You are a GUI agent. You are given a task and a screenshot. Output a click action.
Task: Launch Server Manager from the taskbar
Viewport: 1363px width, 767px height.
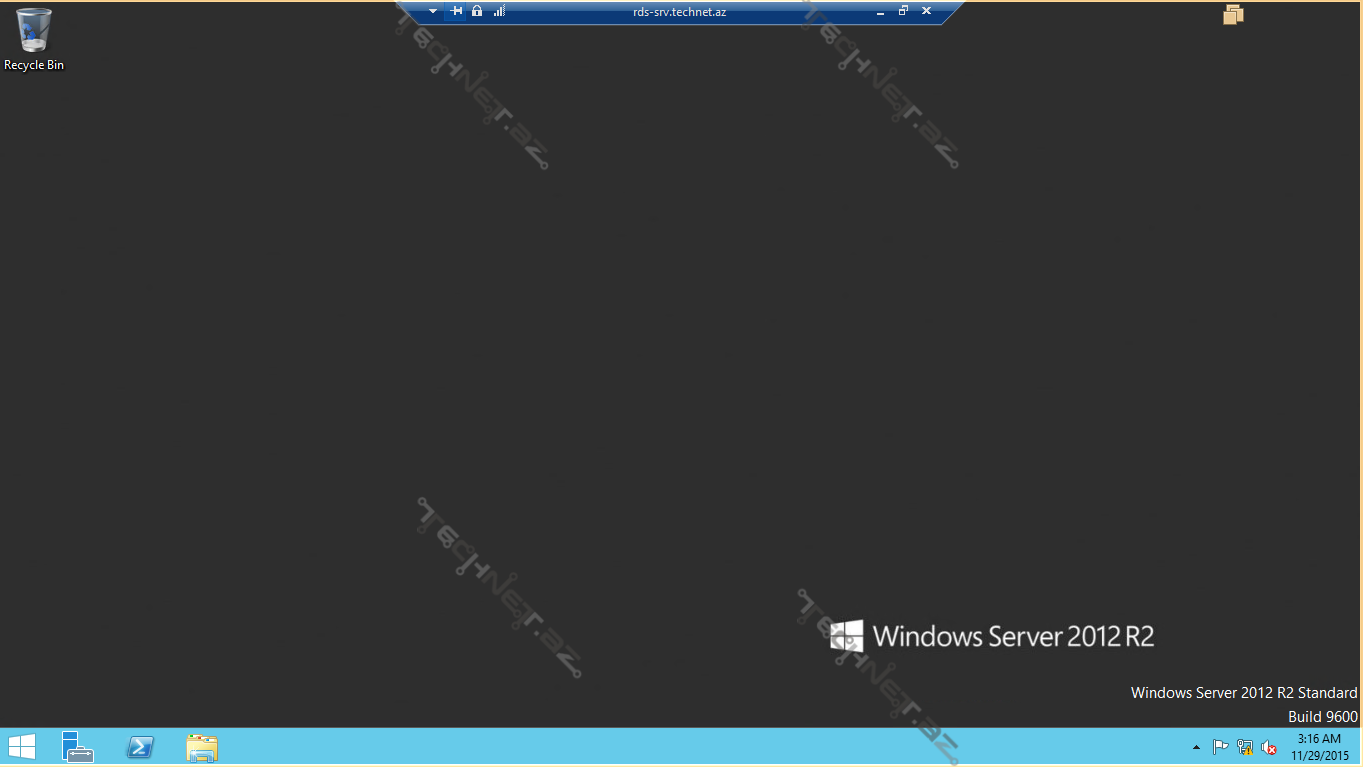pyautogui.click(x=77, y=747)
